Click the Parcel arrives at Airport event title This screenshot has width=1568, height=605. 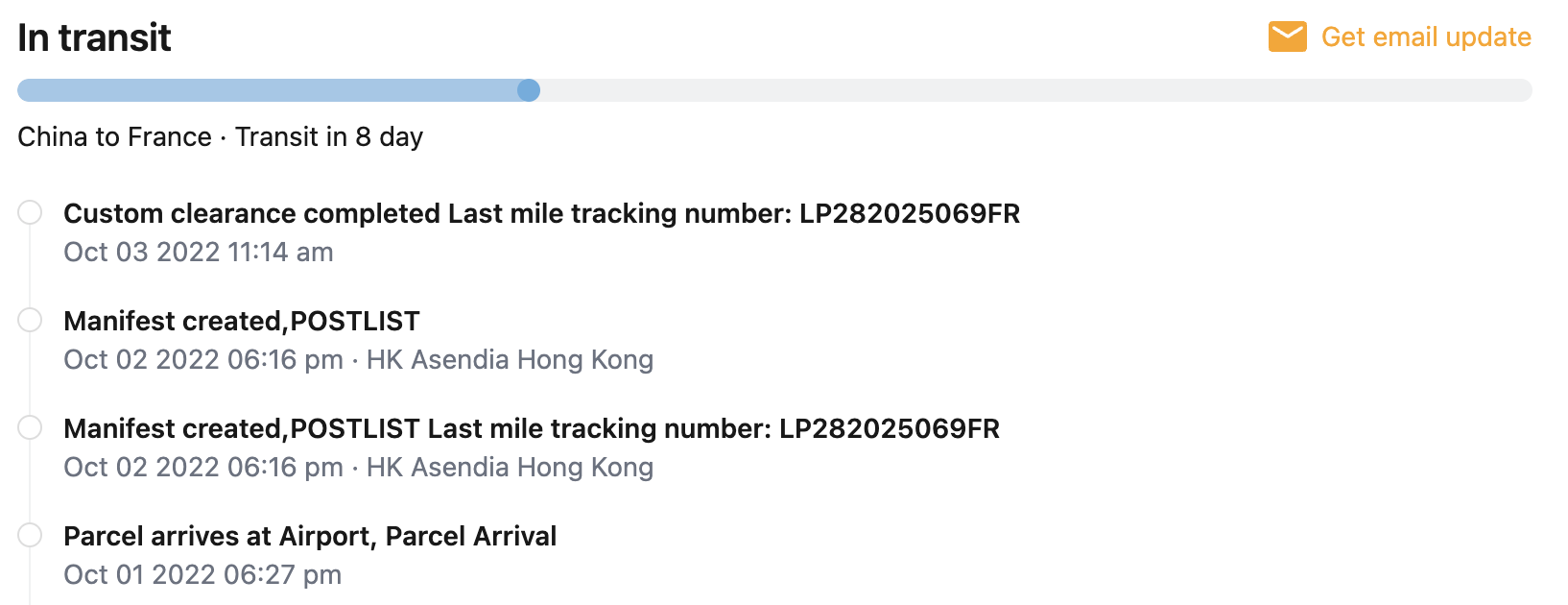(309, 536)
